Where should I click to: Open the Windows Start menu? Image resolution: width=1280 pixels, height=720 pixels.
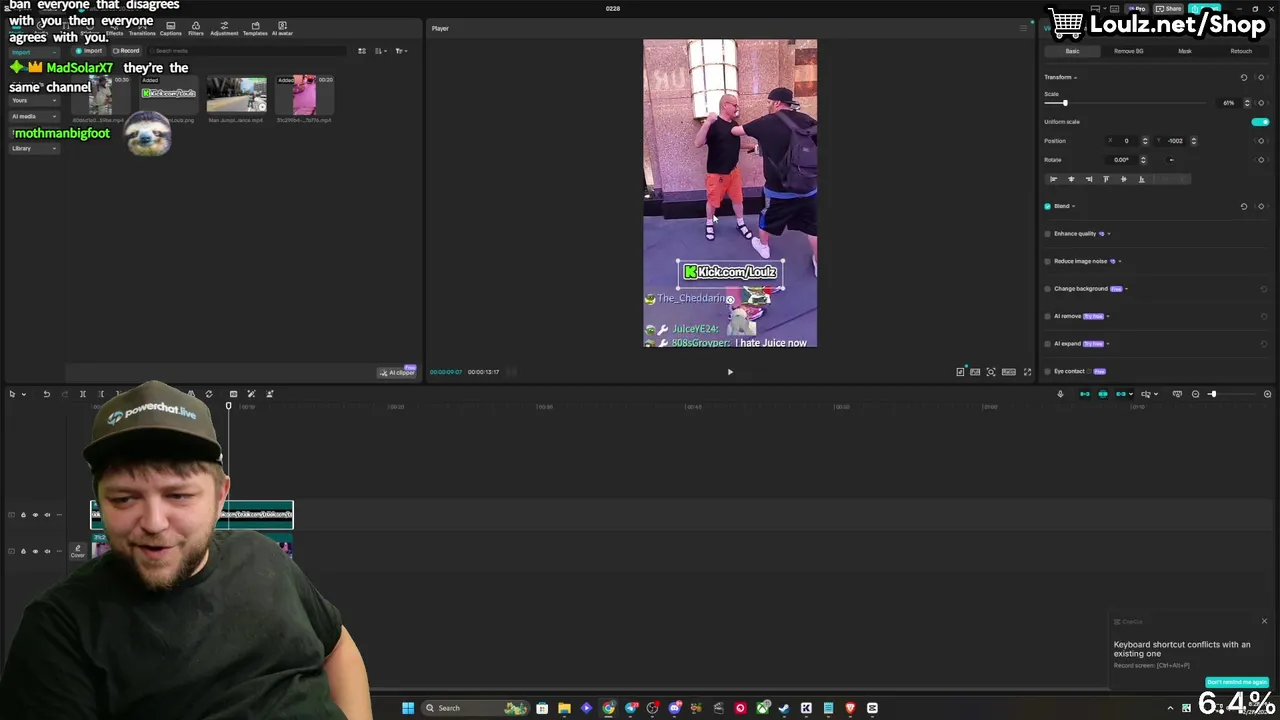pyautogui.click(x=408, y=708)
